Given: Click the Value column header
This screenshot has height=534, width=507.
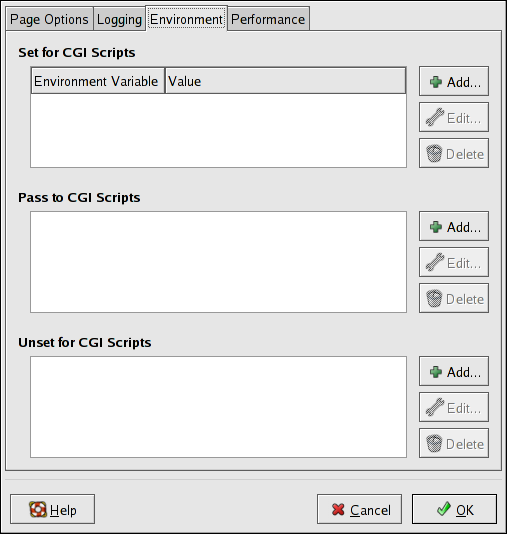Looking at the screenshot, I should pyautogui.click(x=285, y=81).
